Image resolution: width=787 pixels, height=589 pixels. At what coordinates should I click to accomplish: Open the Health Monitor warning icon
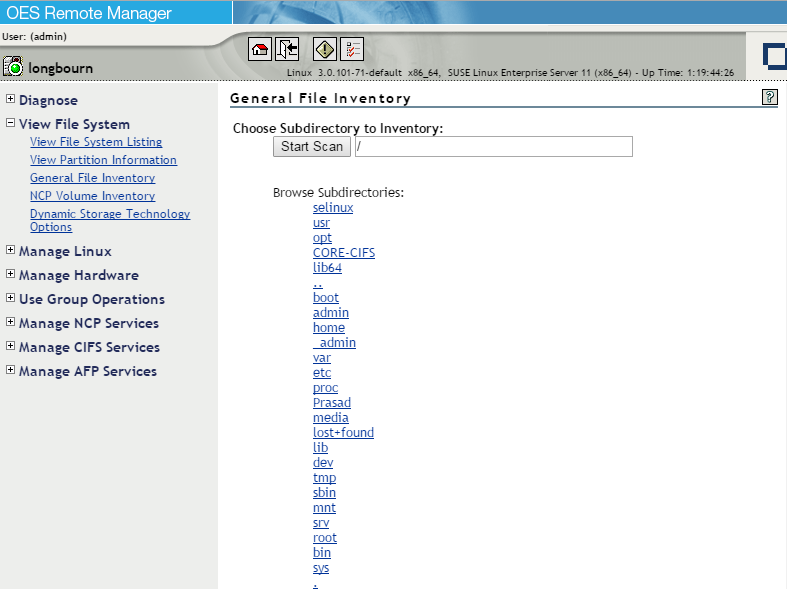pos(325,49)
